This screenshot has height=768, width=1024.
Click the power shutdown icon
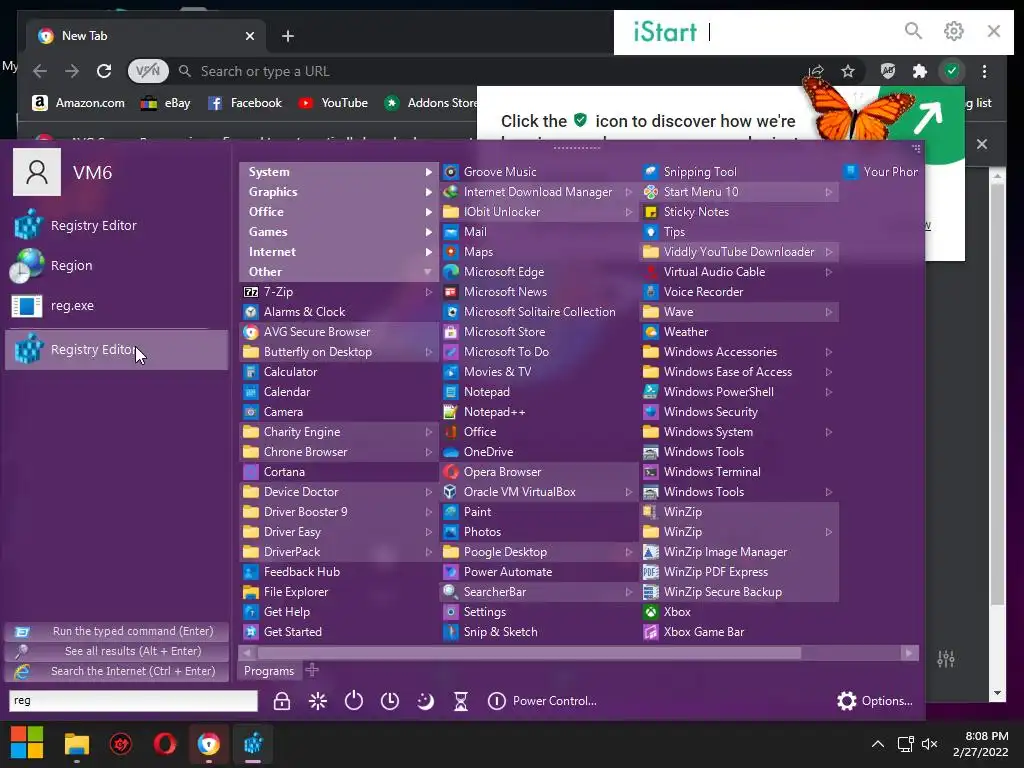354,701
